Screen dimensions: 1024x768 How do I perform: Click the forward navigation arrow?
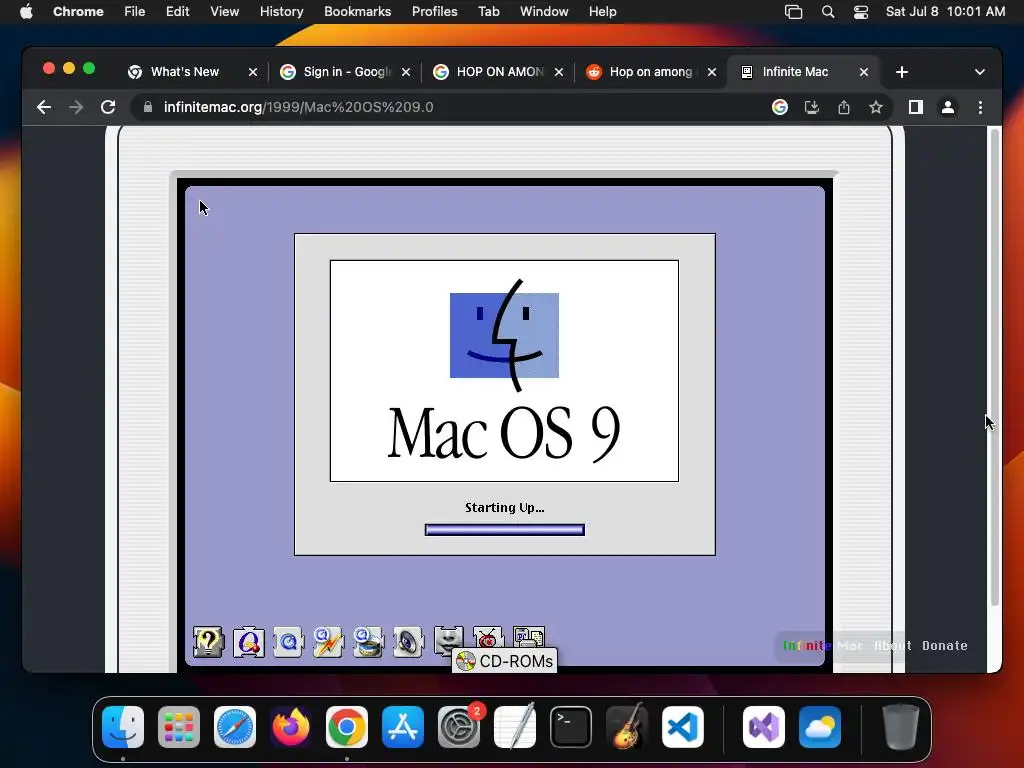tap(76, 107)
